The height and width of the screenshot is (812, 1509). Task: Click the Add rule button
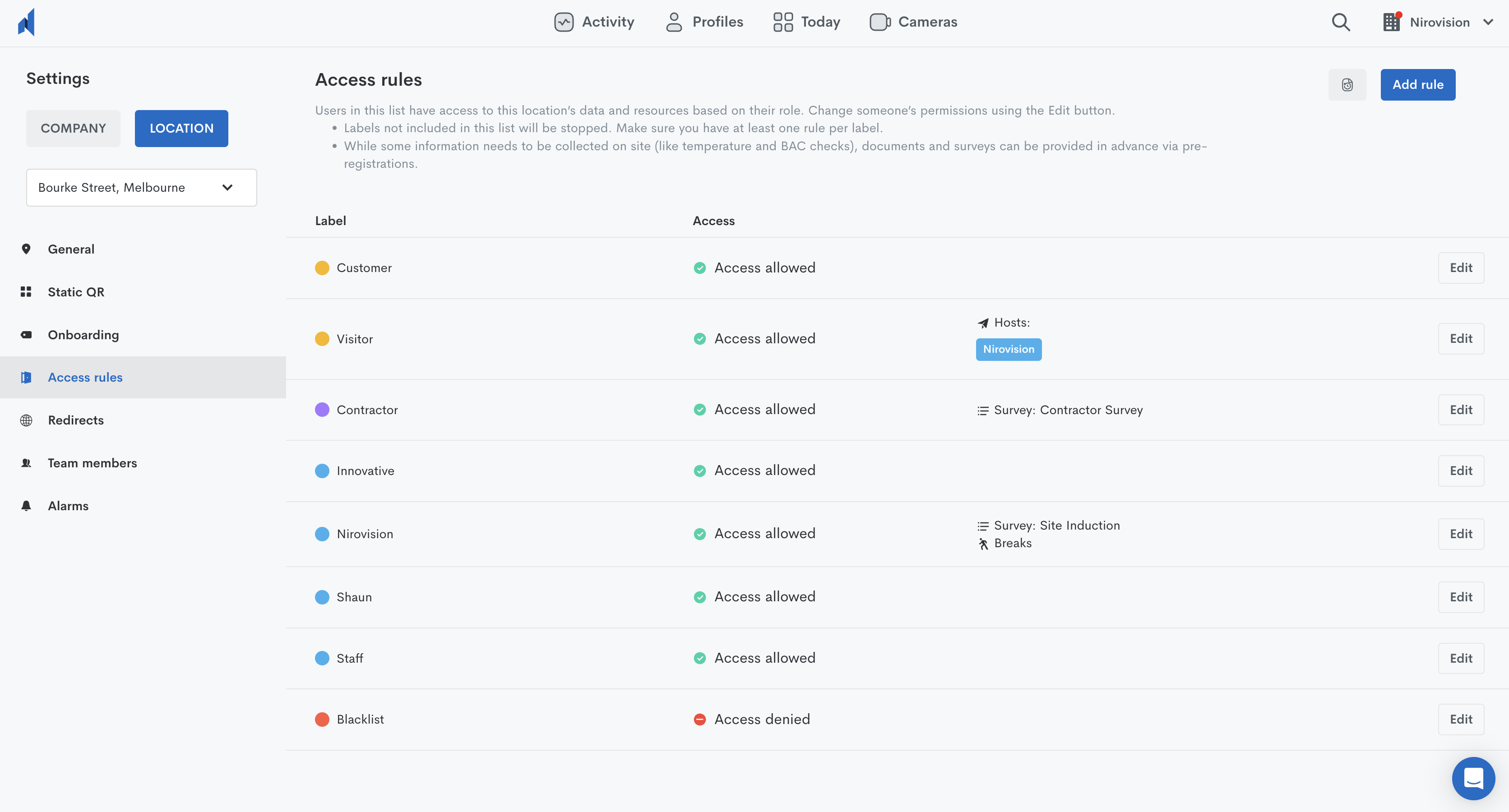pos(1417,85)
